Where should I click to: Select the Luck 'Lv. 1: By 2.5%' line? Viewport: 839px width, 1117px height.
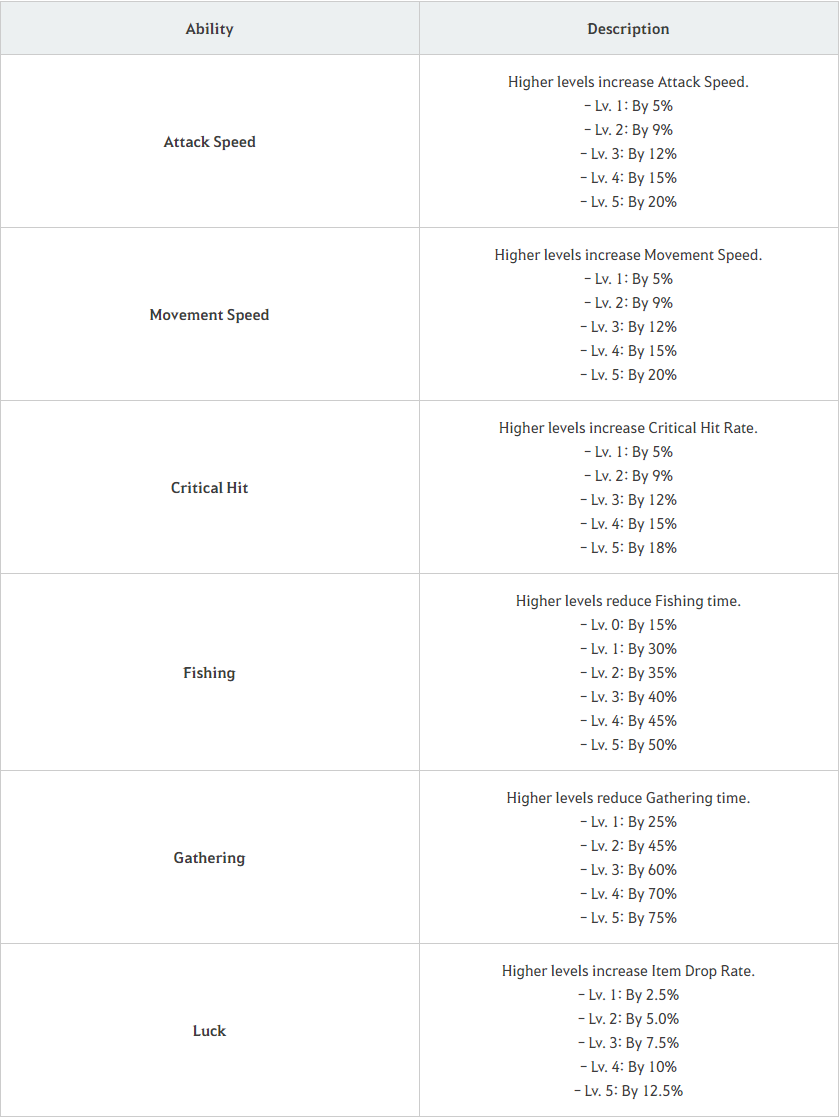[628, 995]
